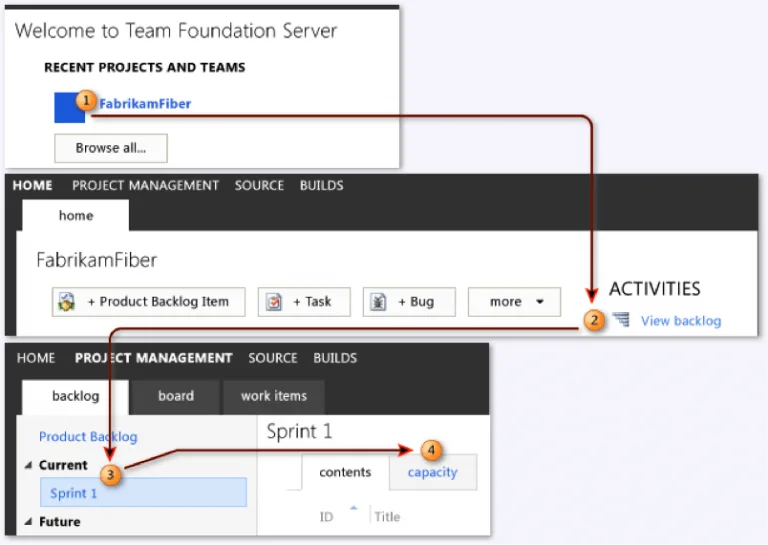The width and height of the screenshot is (768, 545).
Task: Click the Task clipboard icon
Action: click(x=274, y=302)
